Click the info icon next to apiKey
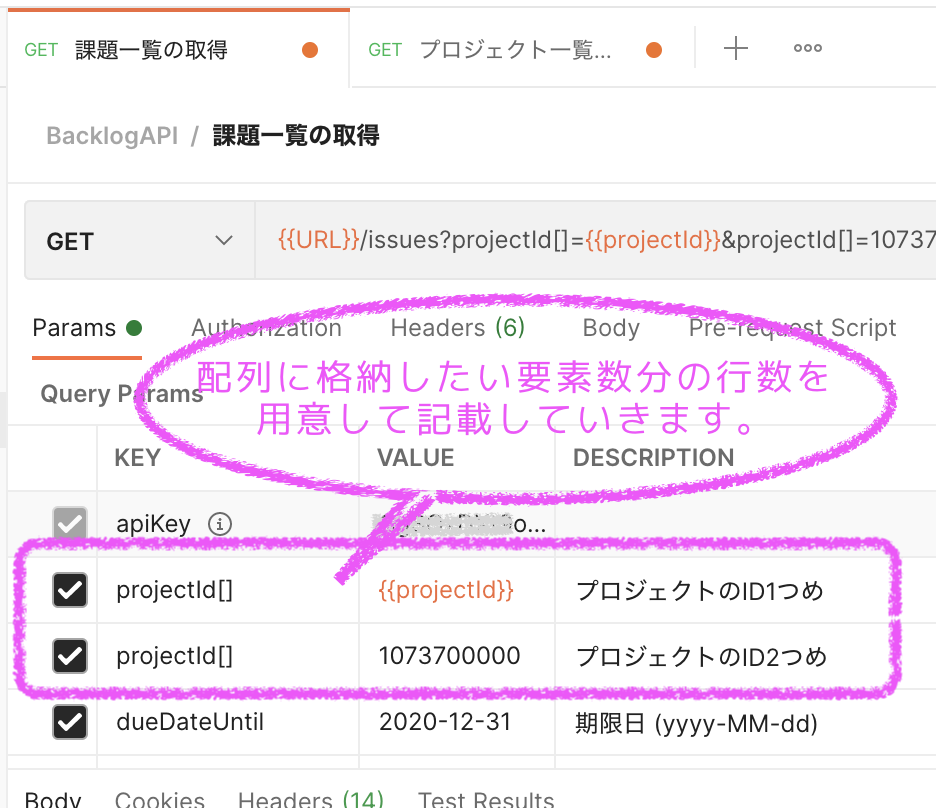 pyautogui.click(x=219, y=523)
